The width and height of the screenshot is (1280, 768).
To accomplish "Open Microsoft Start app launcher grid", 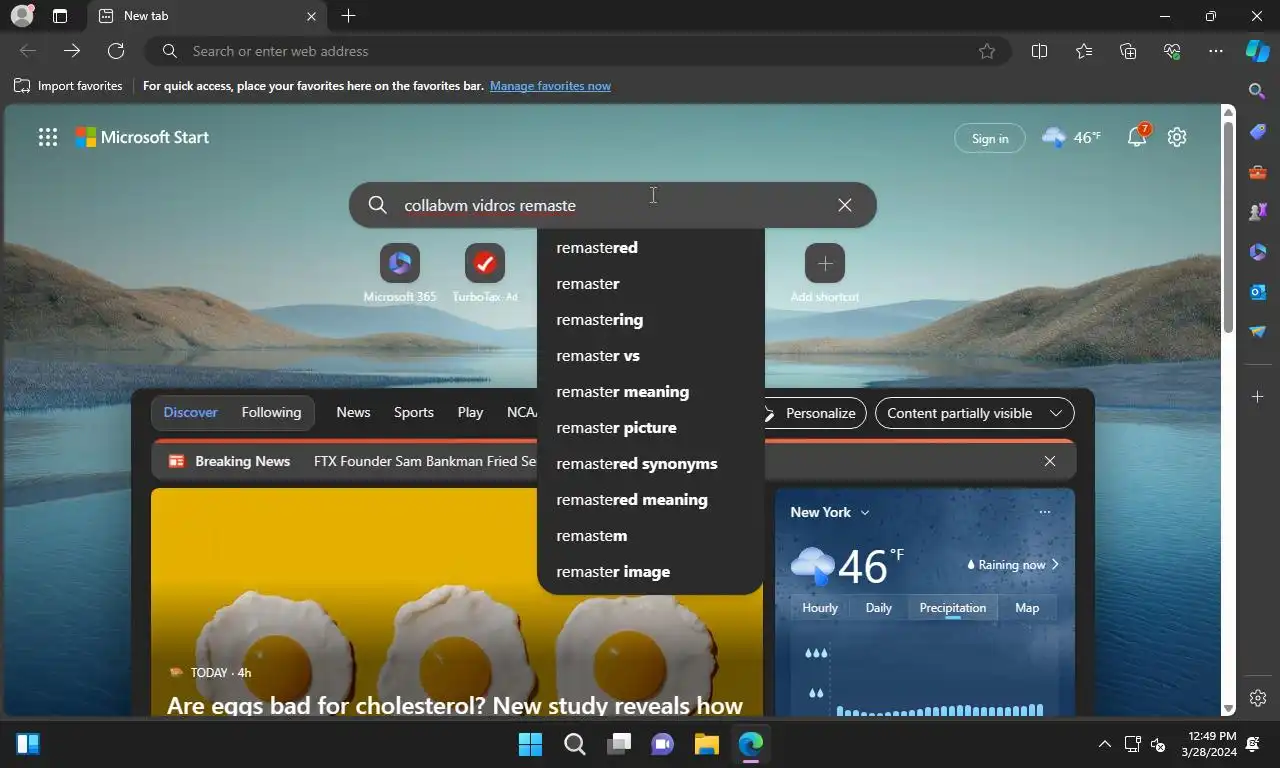I will coord(48,138).
